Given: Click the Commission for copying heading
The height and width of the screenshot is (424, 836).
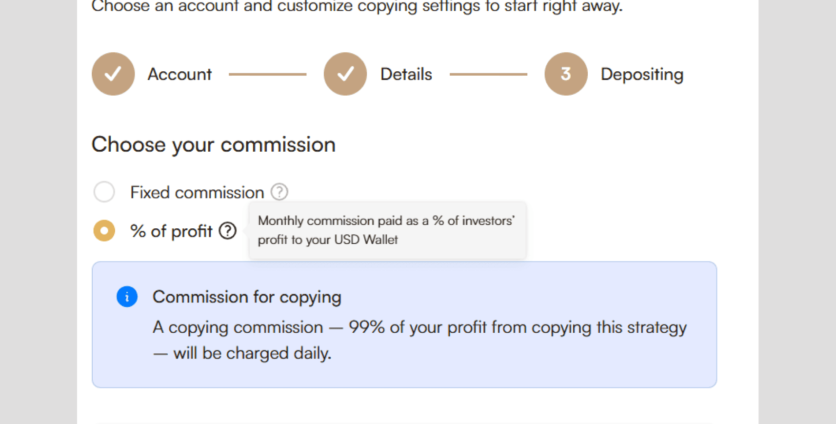Looking at the screenshot, I should pyautogui.click(x=247, y=297).
